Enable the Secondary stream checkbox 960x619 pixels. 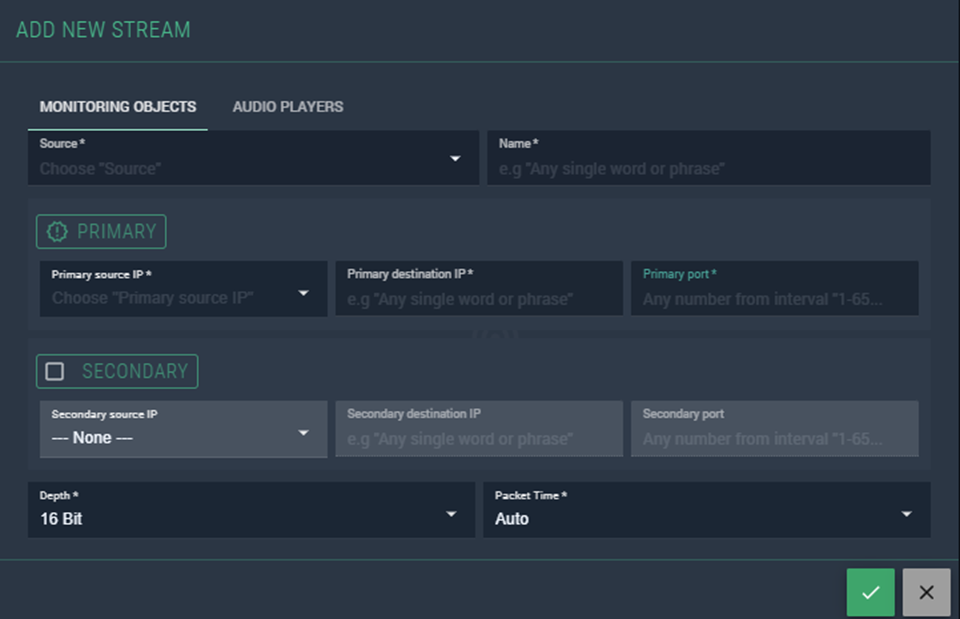click(55, 371)
